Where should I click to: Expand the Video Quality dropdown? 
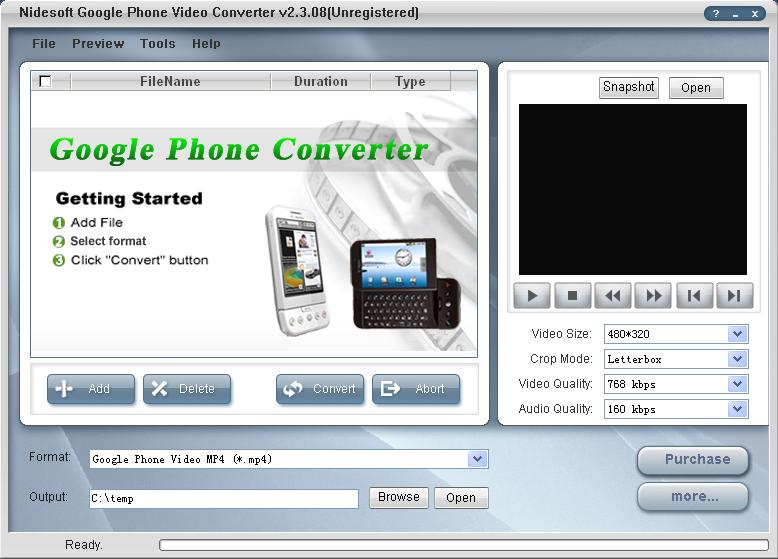coord(737,384)
